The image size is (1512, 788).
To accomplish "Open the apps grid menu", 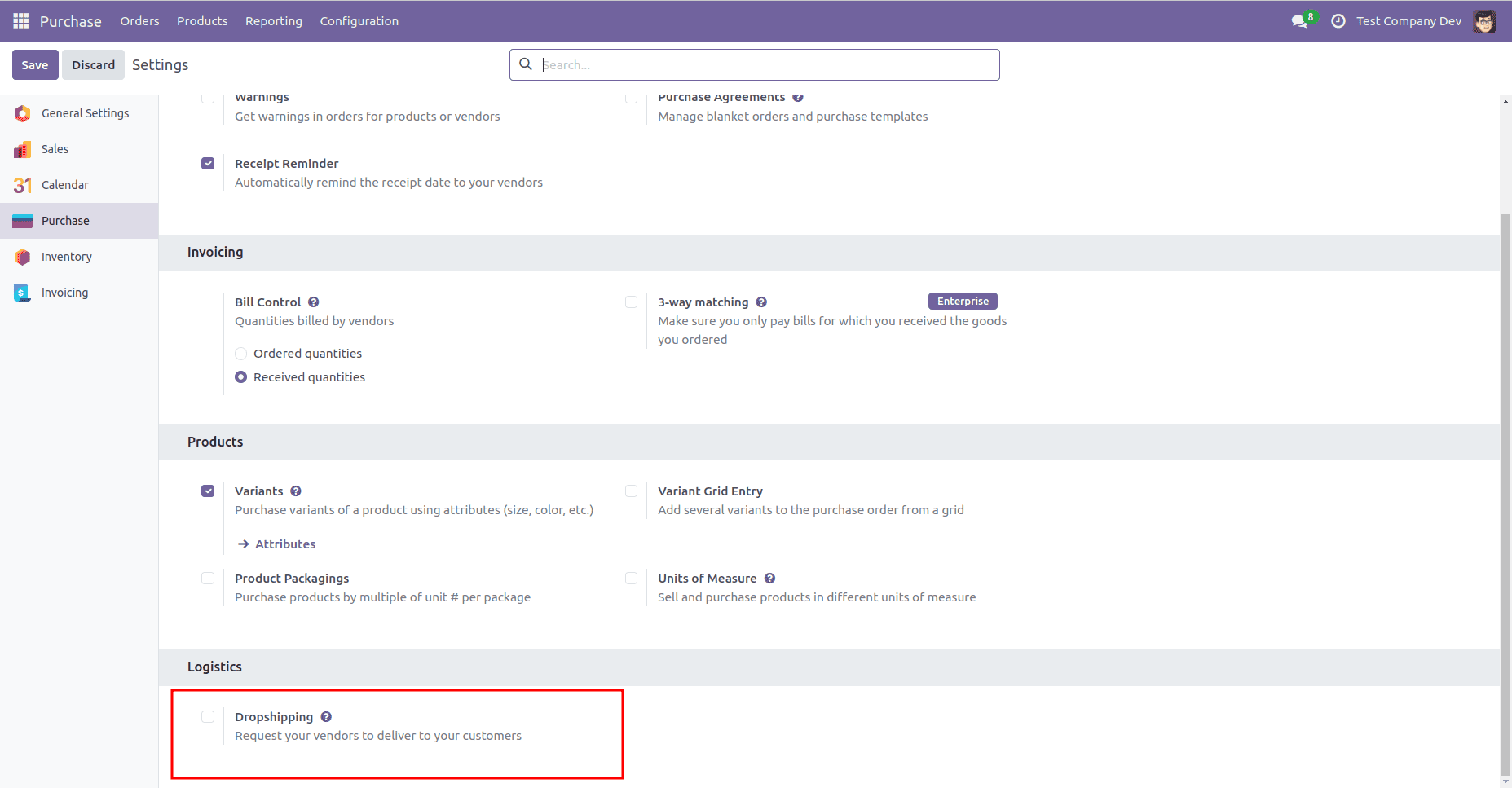I will pyautogui.click(x=20, y=20).
